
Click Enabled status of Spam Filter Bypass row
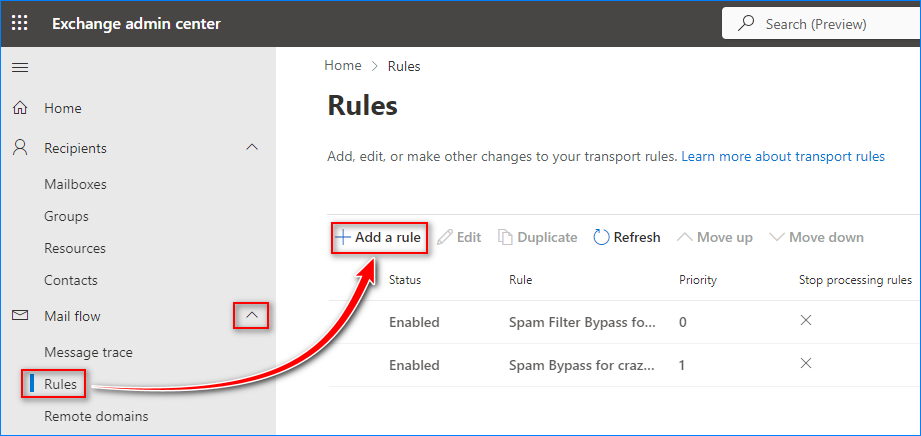pyautogui.click(x=414, y=322)
